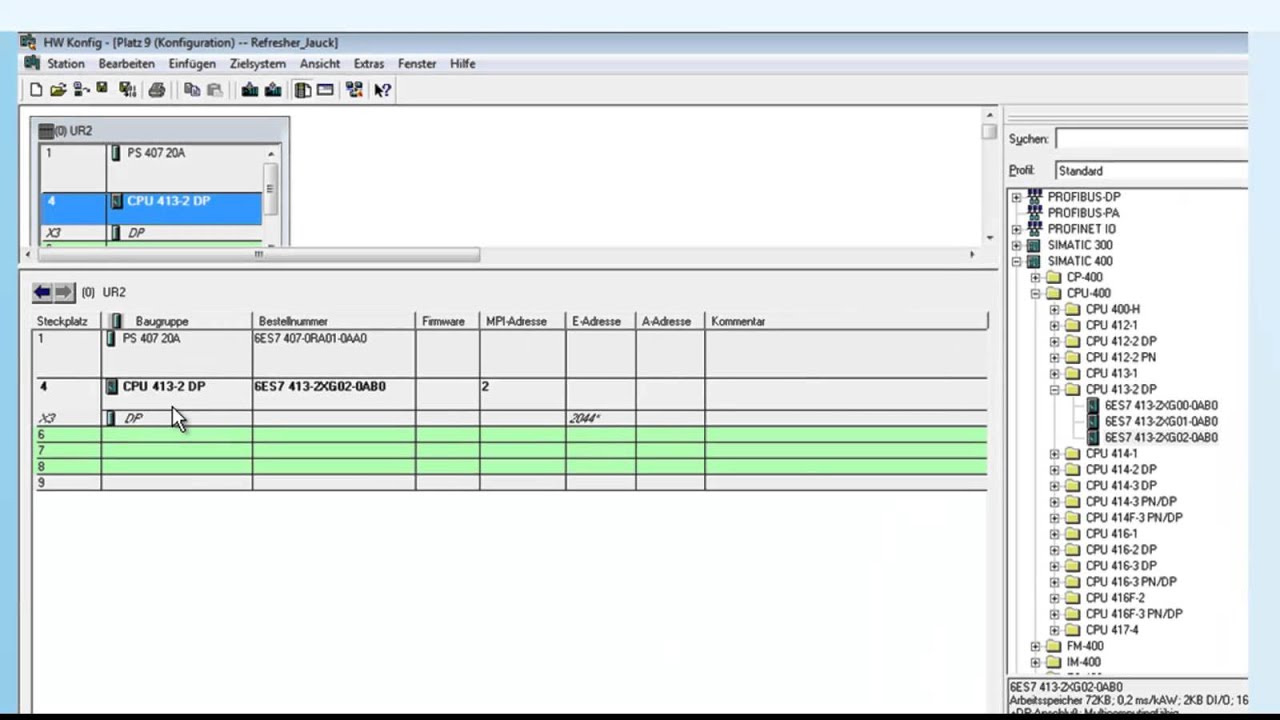
Task: Select the PS 407 20A row in table
Action: [511, 353]
